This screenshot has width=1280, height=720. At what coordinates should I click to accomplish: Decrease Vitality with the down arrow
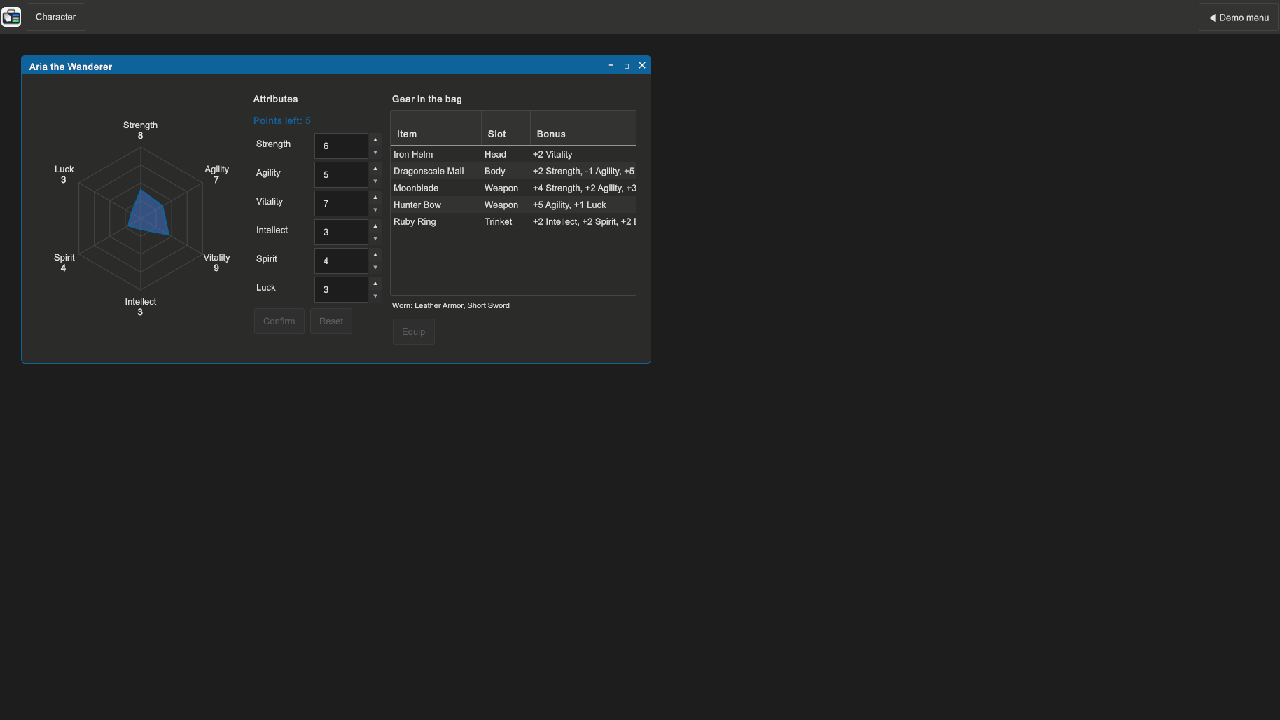[x=375, y=210]
